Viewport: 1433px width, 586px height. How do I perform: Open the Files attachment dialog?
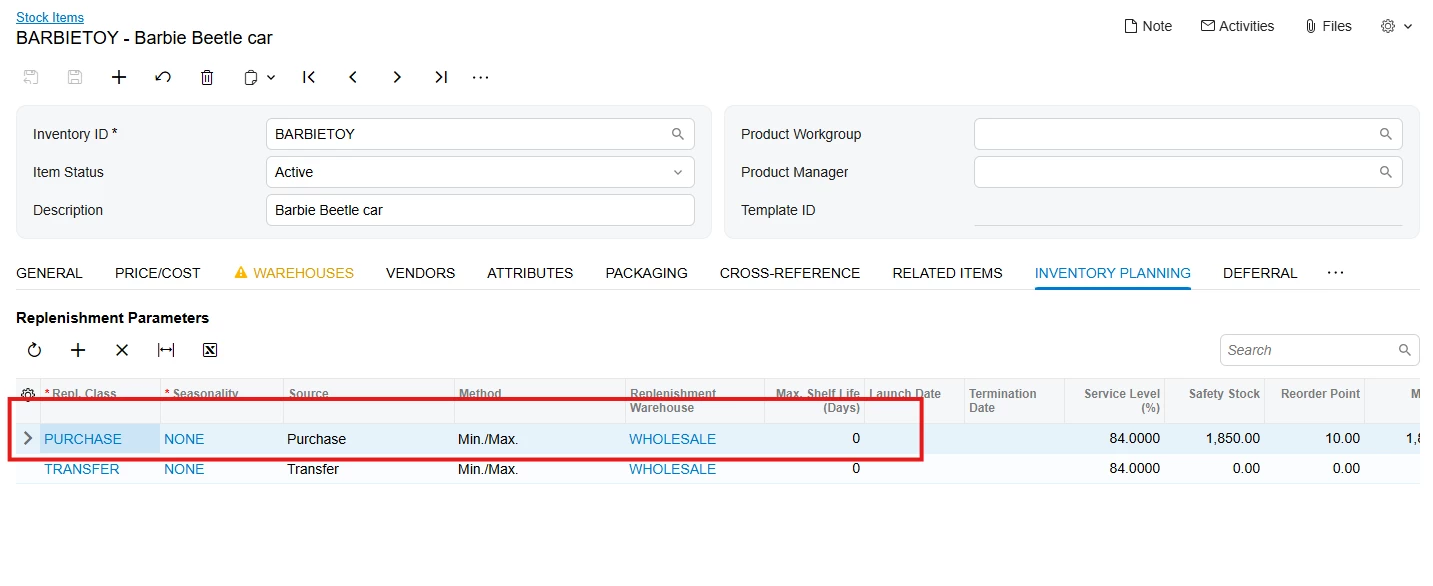(x=1328, y=26)
